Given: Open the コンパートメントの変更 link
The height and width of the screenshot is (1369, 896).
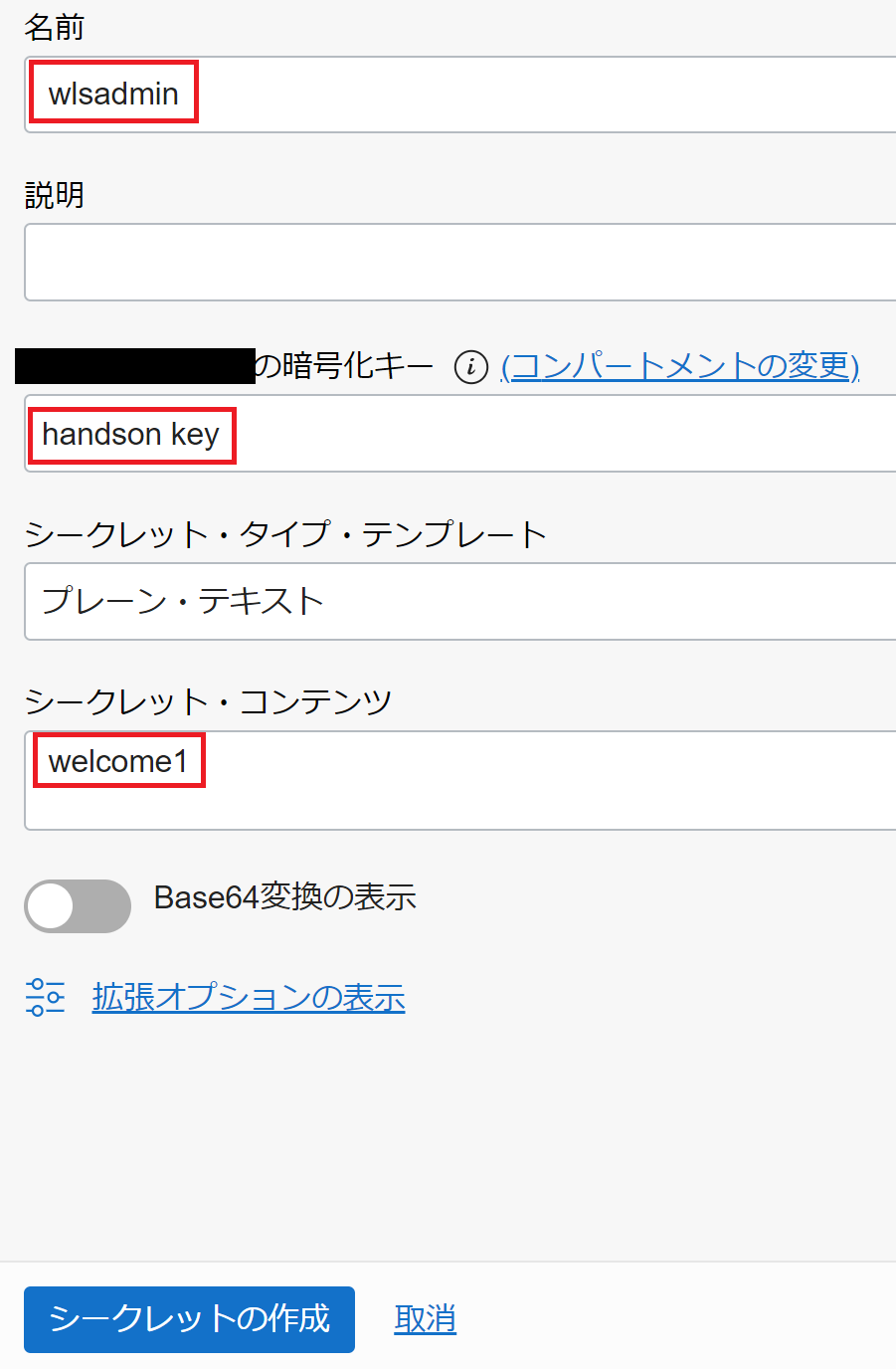Looking at the screenshot, I should tap(680, 366).
